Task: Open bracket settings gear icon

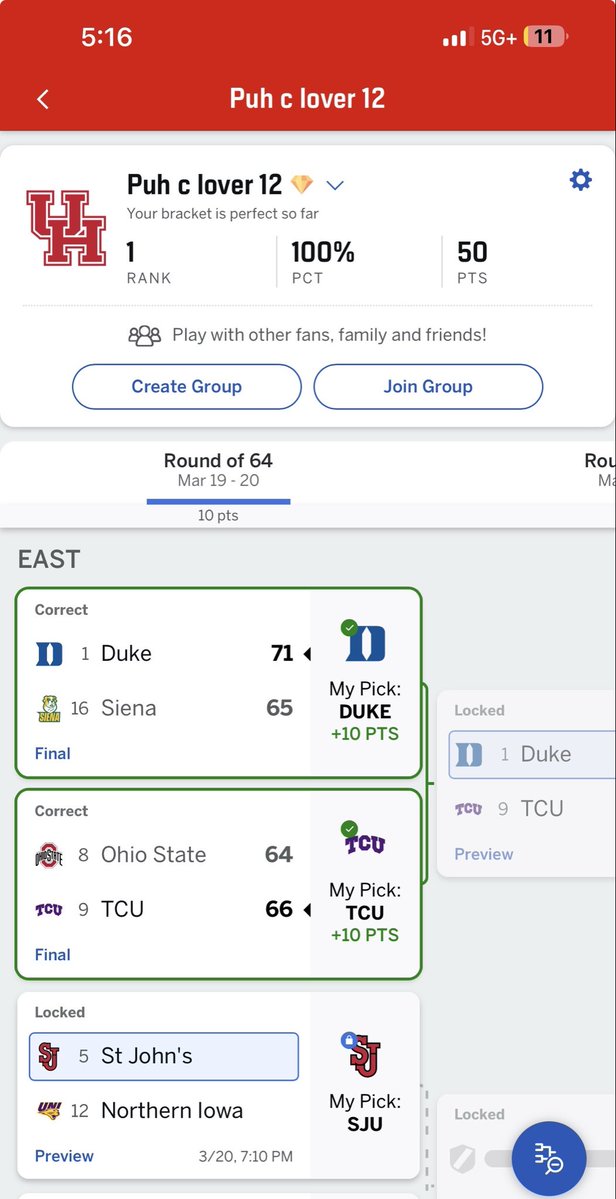Action: click(x=581, y=180)
